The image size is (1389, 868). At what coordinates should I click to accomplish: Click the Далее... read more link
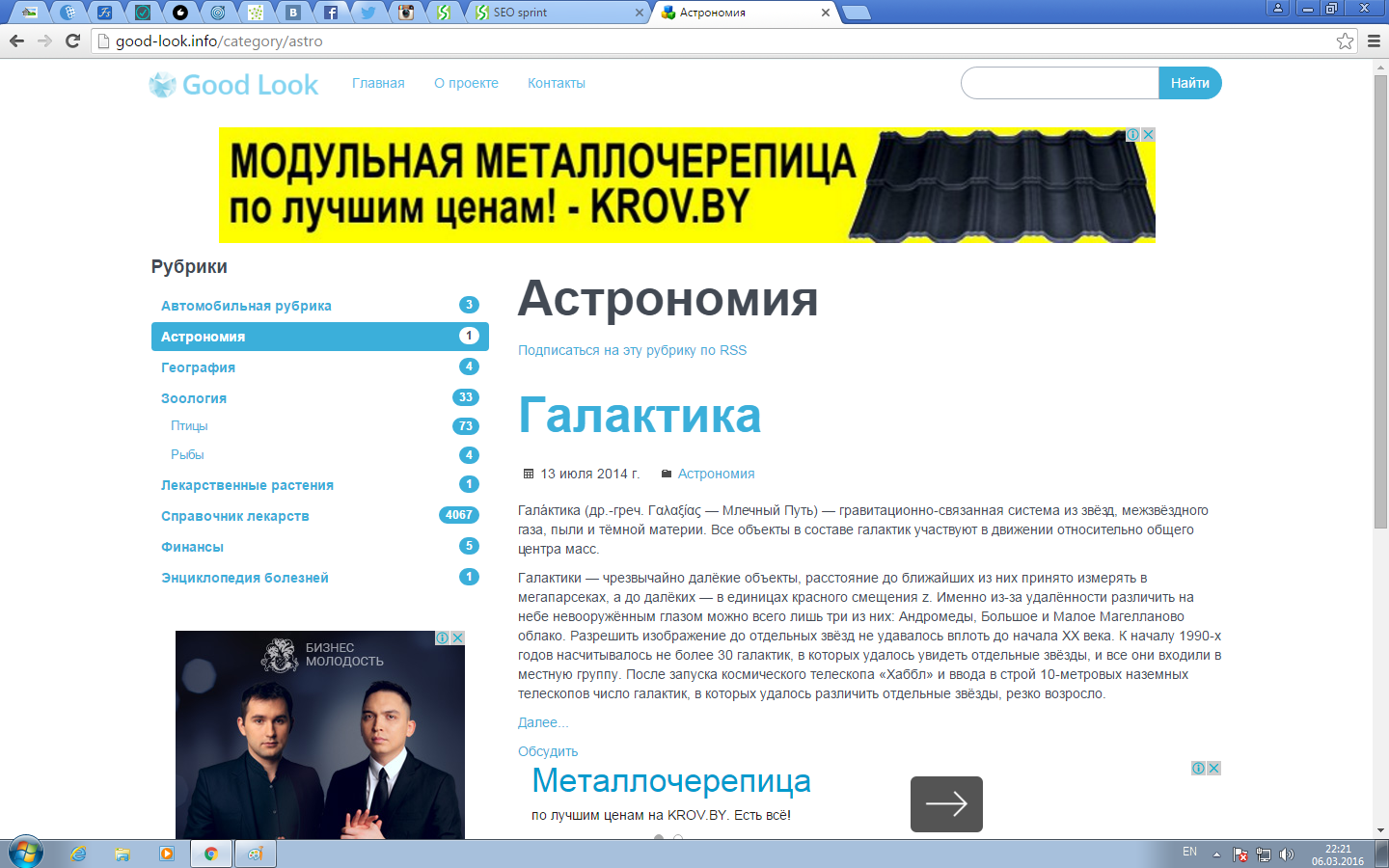[x=543, y=722]
